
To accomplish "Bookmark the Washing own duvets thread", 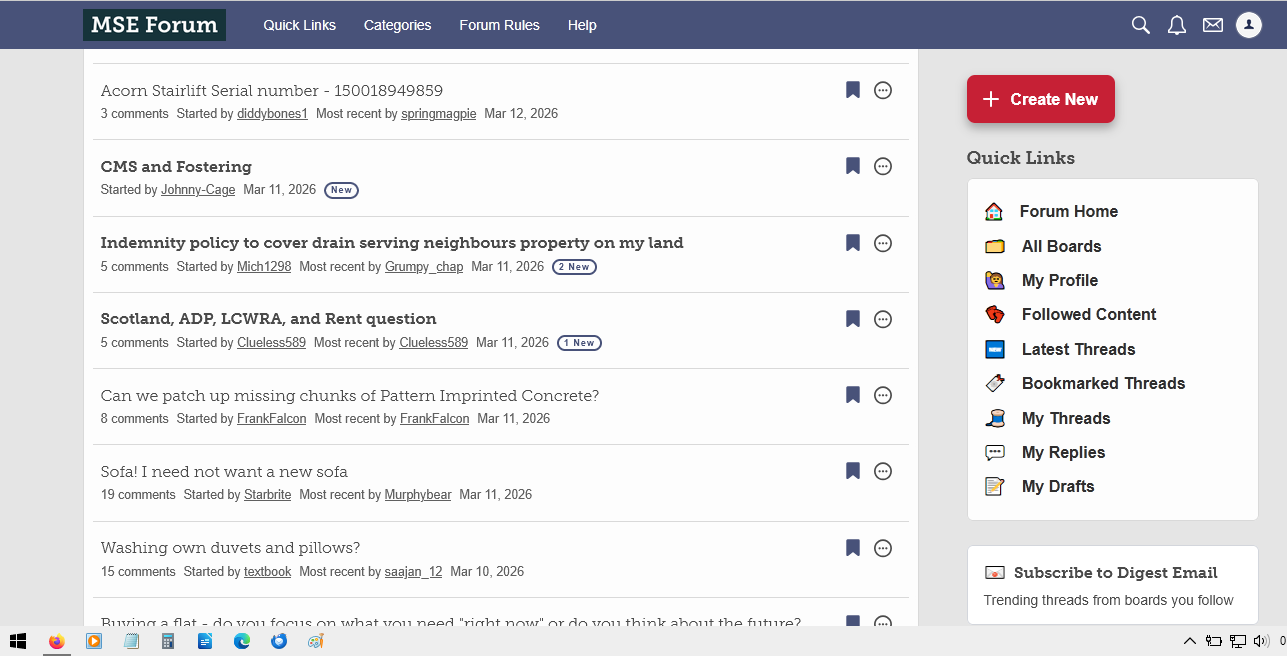I will click(853, 548).
